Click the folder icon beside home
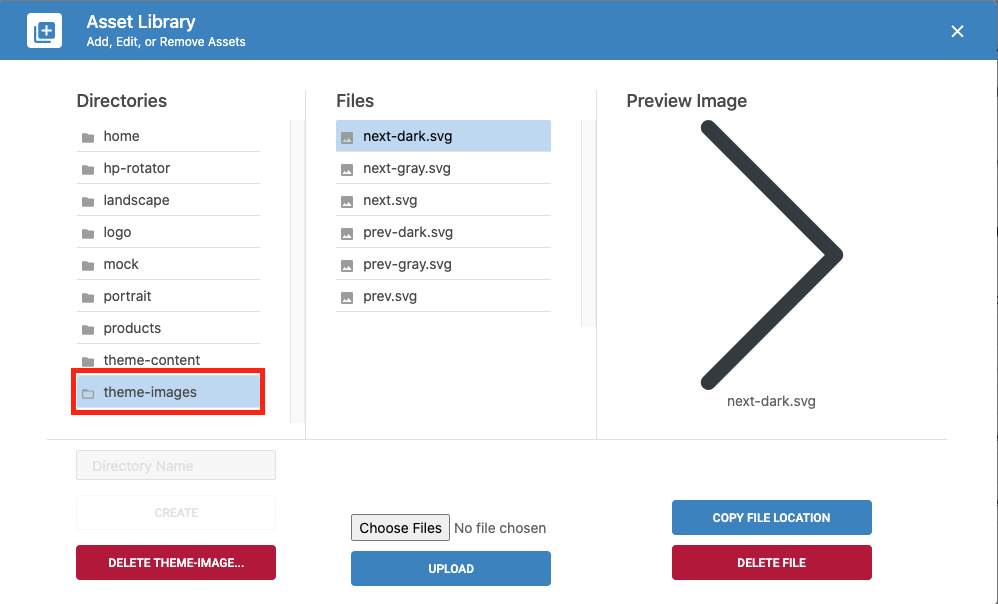Screen dimensions: 998x604 pos(87,136)
